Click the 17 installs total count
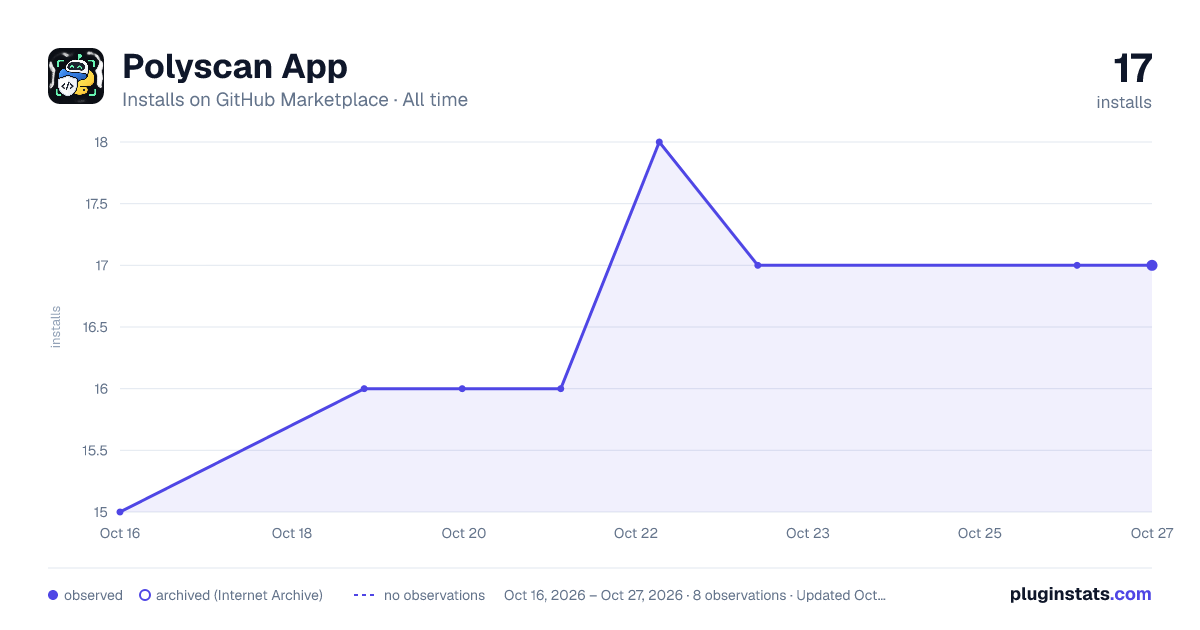 pos(1132,69)
